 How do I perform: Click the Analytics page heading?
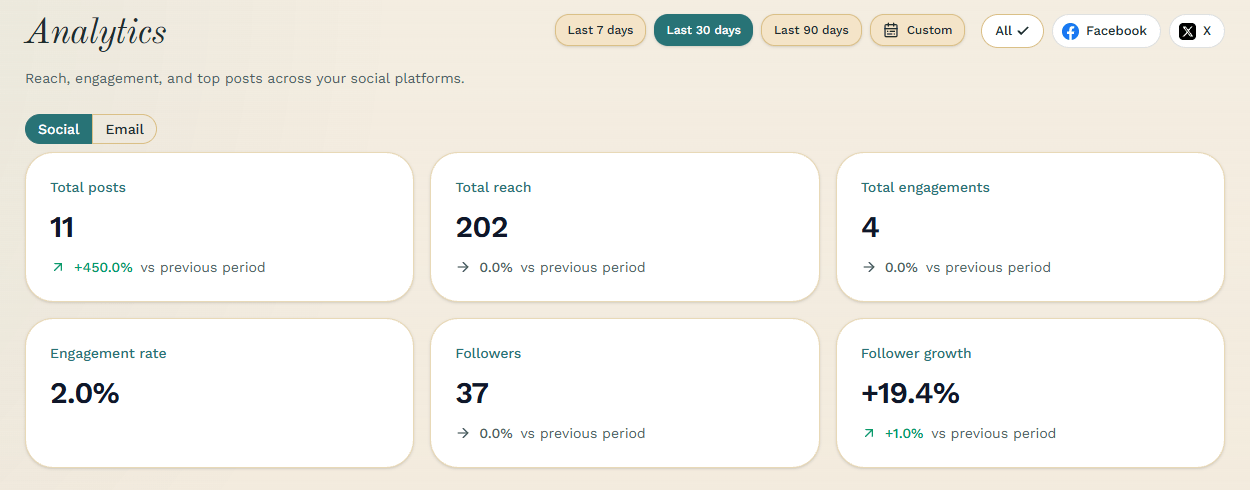tap(96, 32)
